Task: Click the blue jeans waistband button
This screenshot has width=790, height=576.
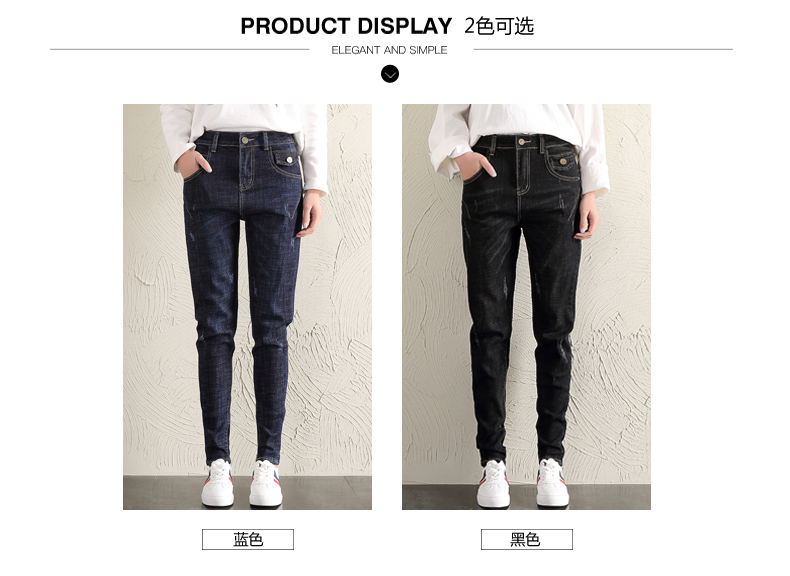Action: point(245,140)
